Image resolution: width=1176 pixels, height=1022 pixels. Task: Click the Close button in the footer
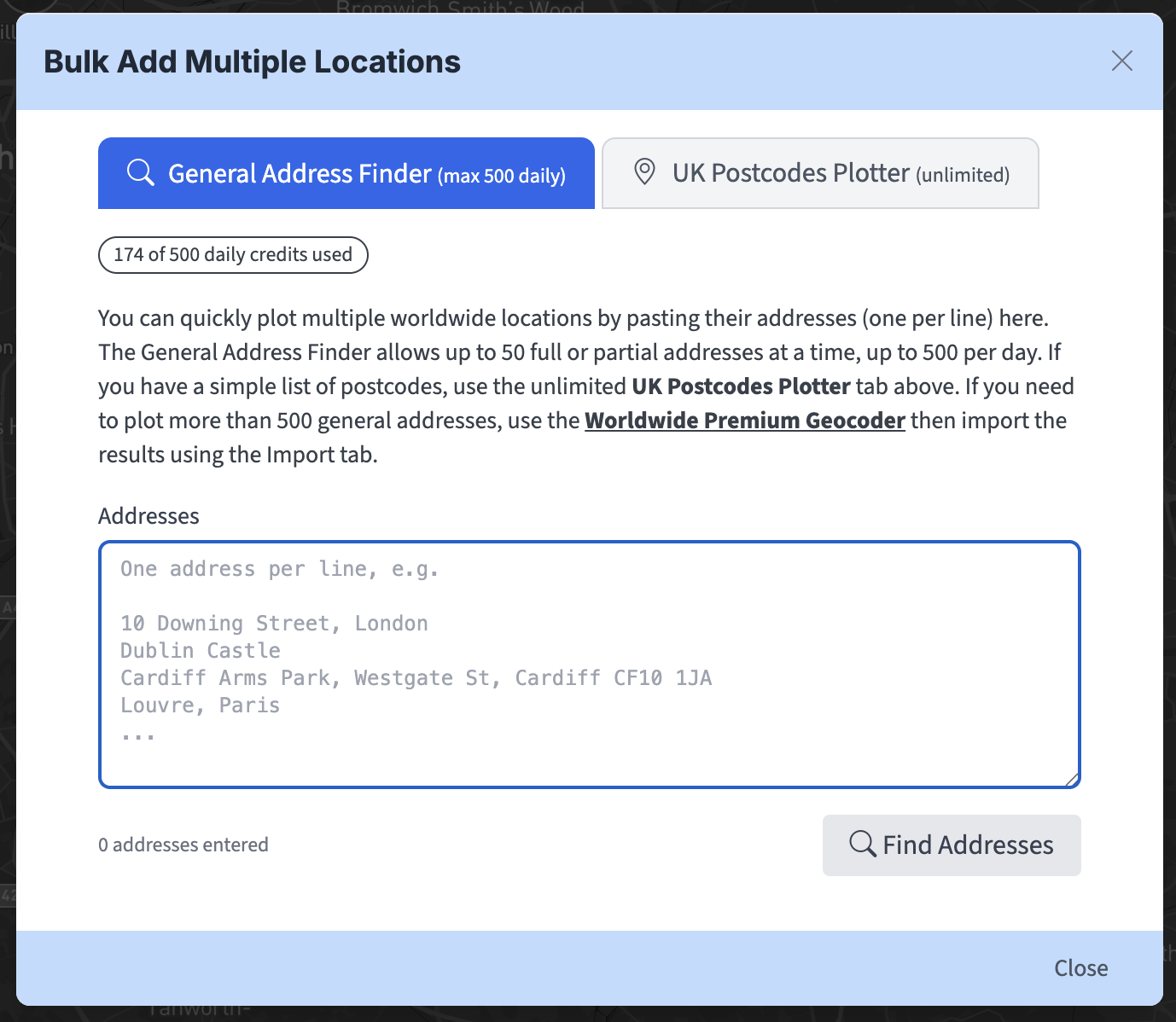point(1080,967)
